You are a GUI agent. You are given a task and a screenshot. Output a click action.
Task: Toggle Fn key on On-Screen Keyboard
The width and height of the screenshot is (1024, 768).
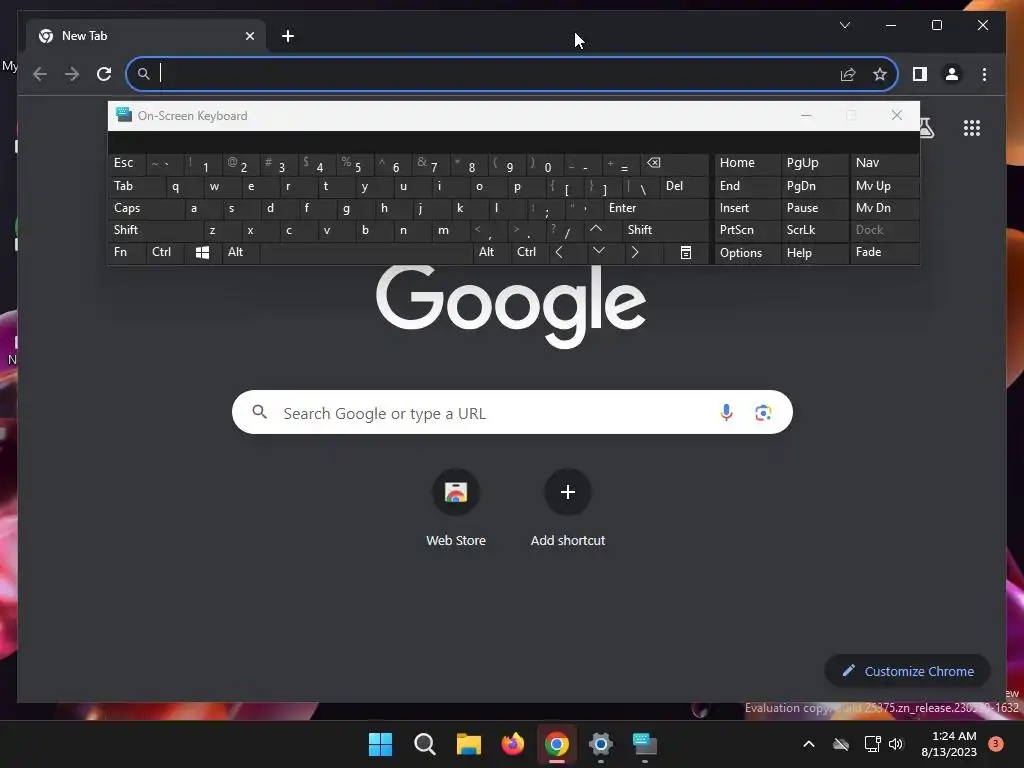click(x=127, y=252)
